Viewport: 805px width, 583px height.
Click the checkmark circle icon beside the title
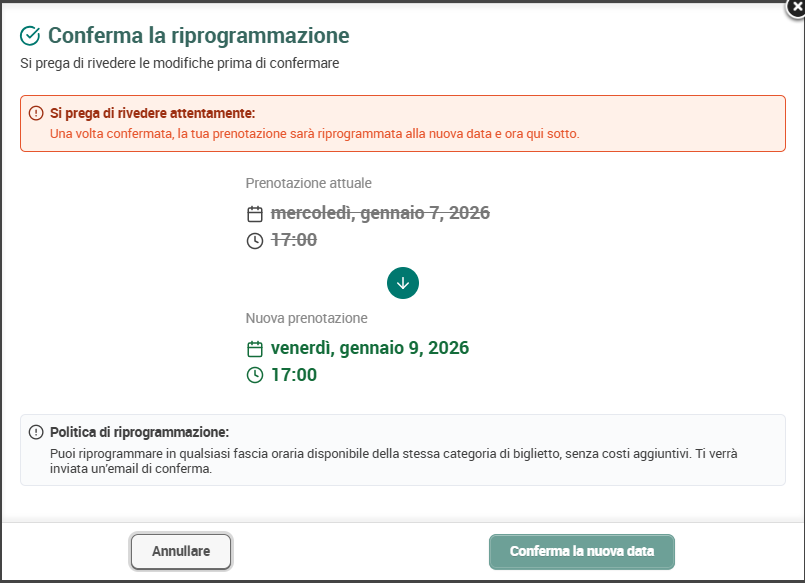30,36
